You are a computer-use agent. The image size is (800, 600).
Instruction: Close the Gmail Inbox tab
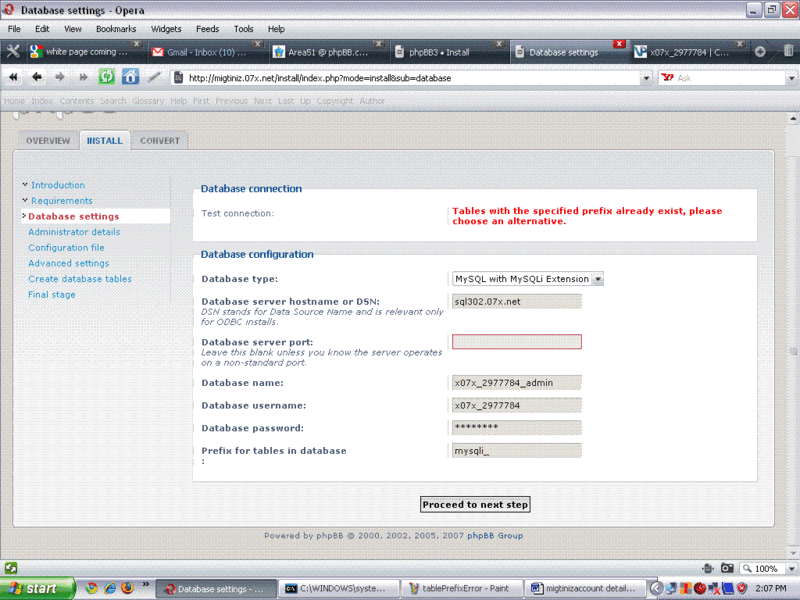click(258, 44)
